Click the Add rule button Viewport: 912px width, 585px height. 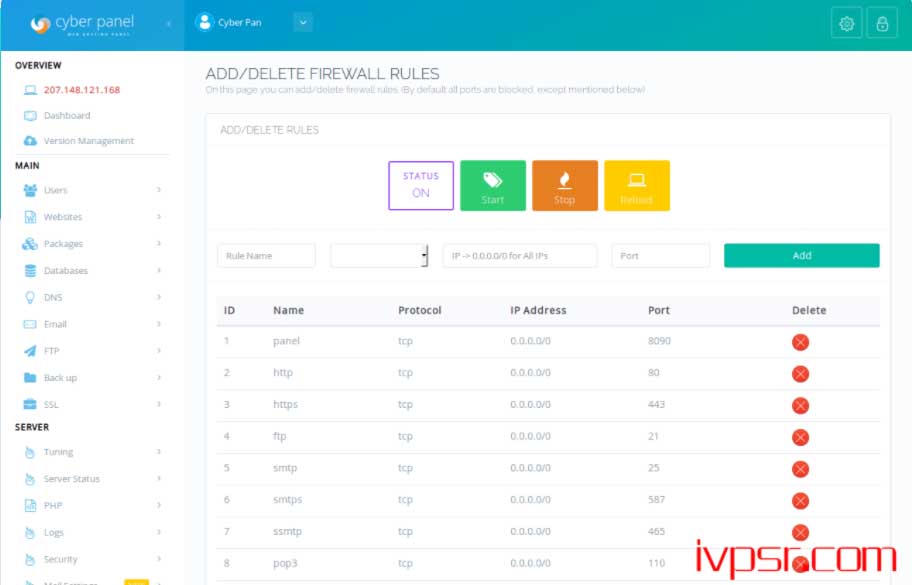click(x=801, y=255)
